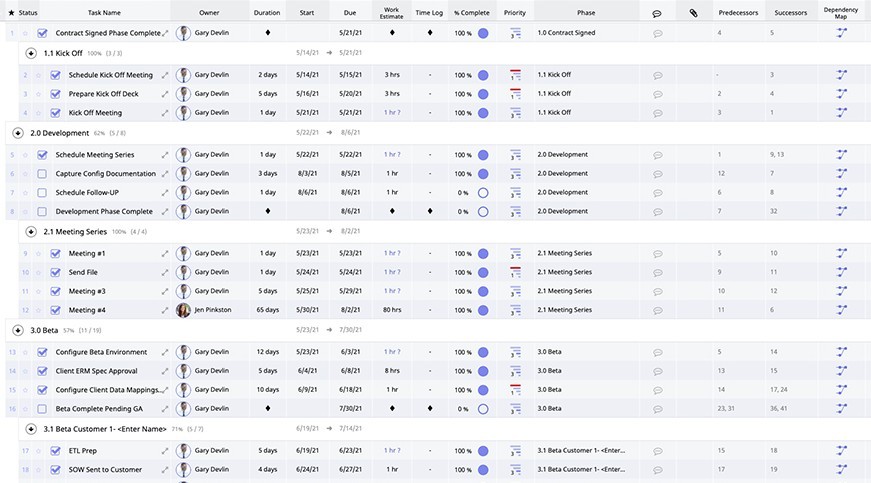Open the Schedule Meeting Series task
Screen dimensions: 871x483
point(95,155)
